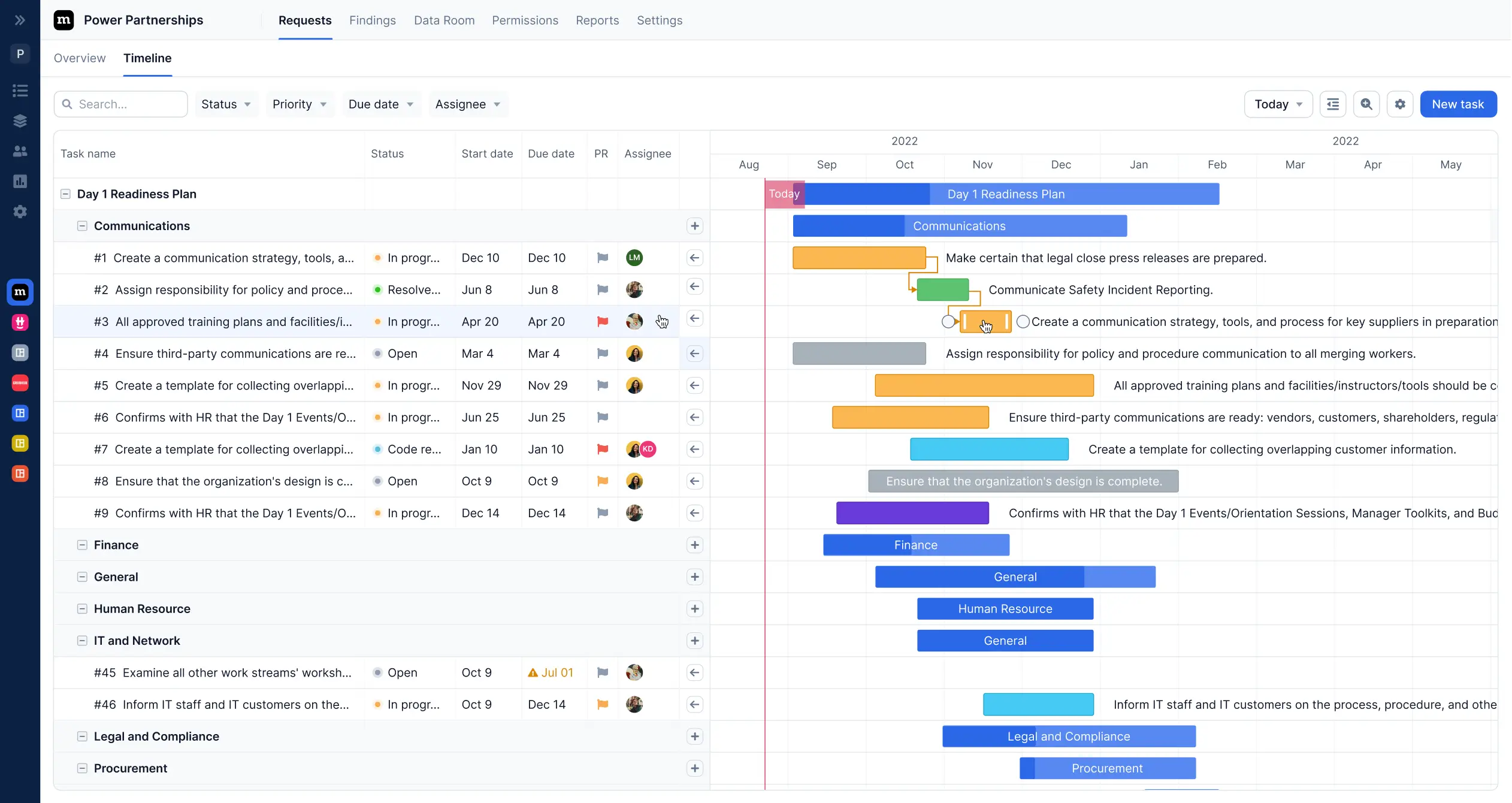Click the layers stack icon in sidebar
Viewport: 1512px width, 803px height.
pos(20,121)
